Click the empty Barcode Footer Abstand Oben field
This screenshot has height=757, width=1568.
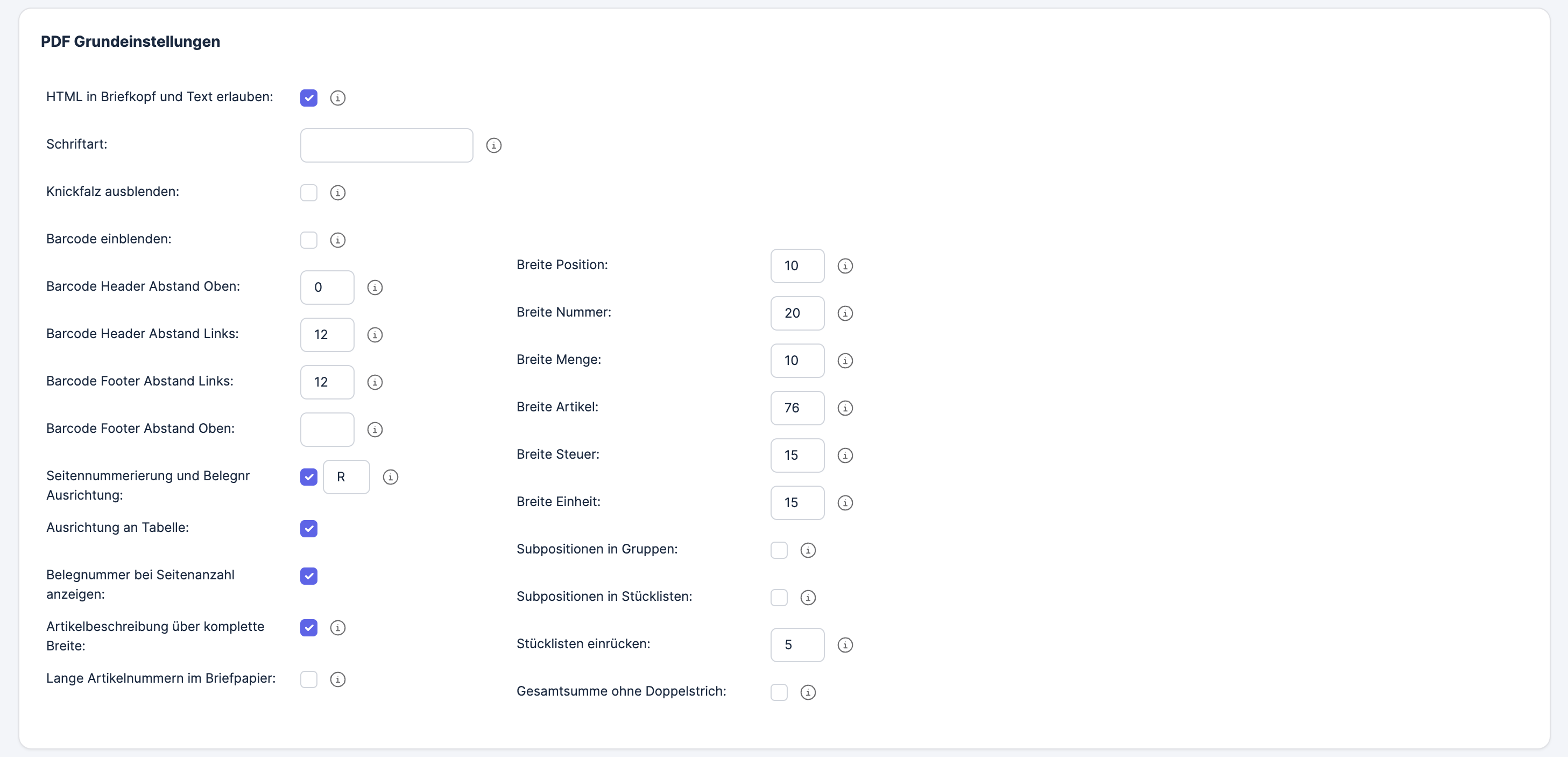pos(327,429)
